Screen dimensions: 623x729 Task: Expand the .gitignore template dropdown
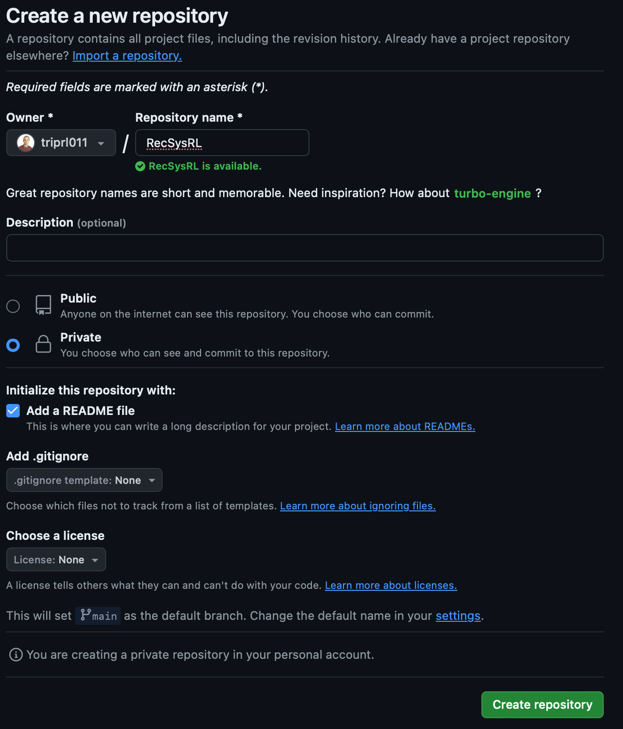point(84,480)
